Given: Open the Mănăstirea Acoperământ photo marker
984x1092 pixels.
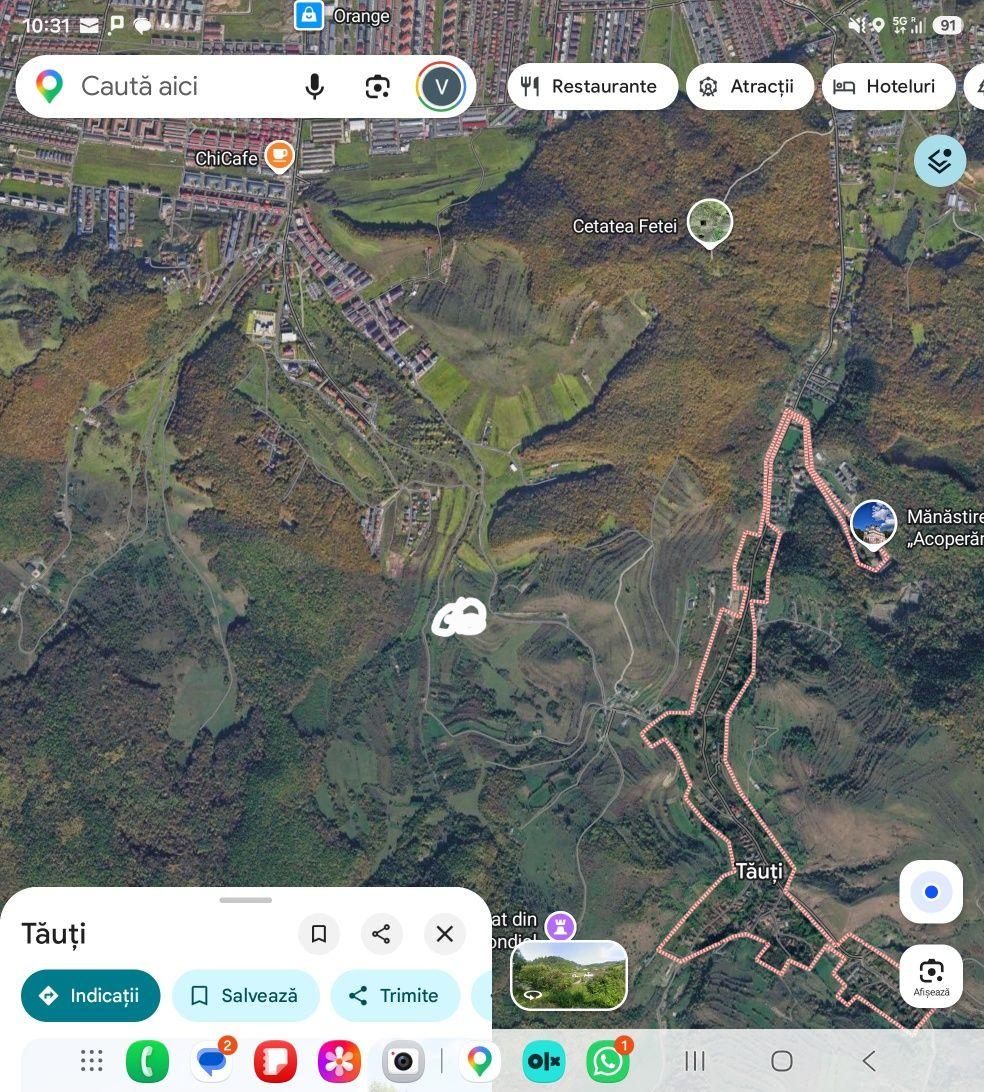Looking at the screenshot, I should [873, 524].
